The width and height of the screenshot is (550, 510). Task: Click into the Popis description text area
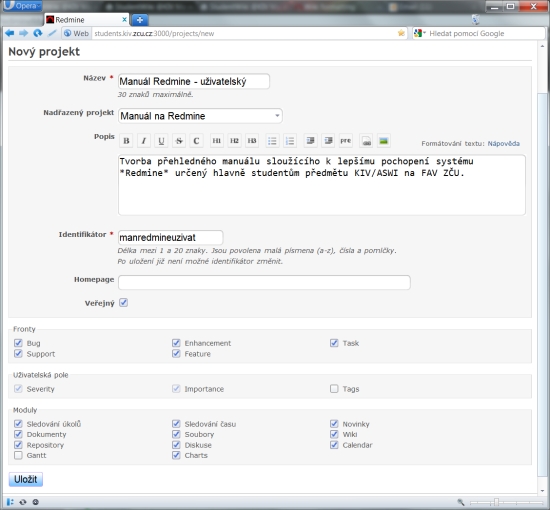click(x=322, y=185)
